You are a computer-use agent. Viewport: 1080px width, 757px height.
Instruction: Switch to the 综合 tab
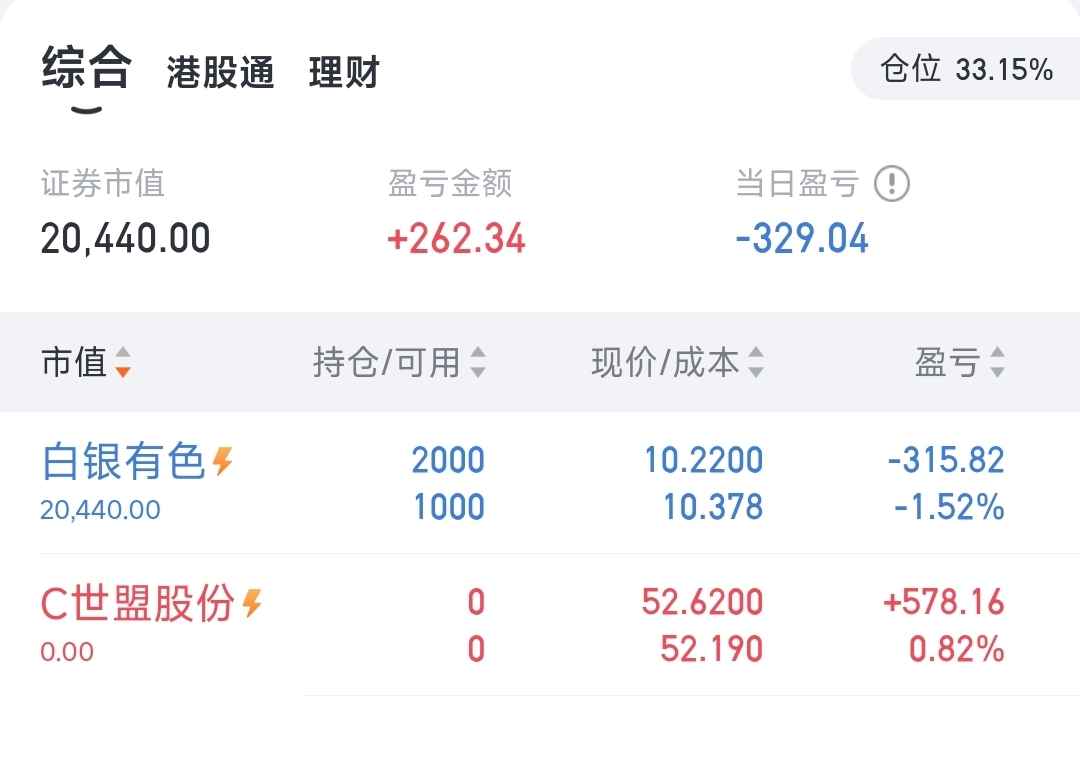click(86, 70)
